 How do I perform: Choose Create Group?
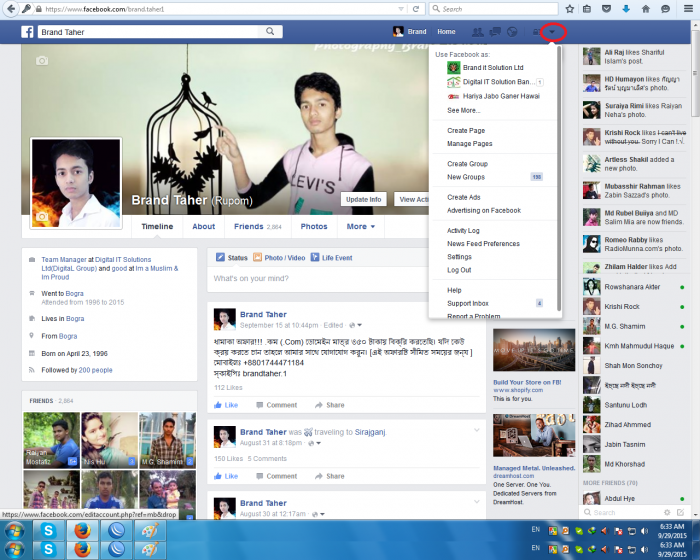click(x=467, y=164)
